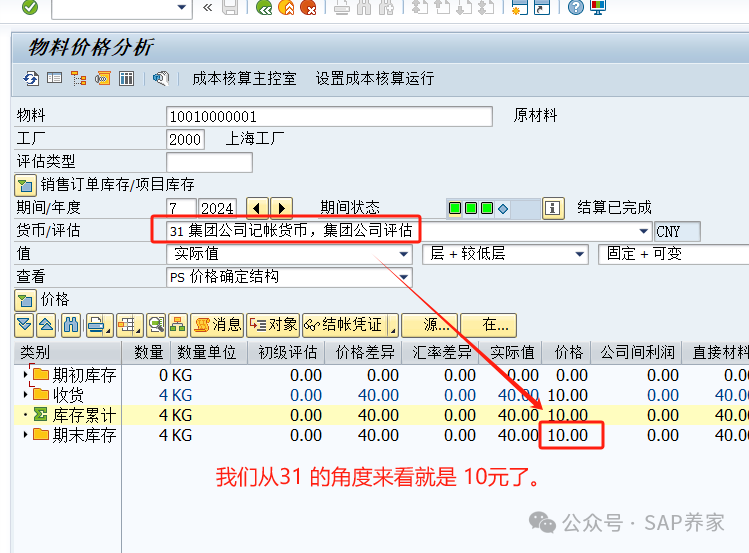This screenshot has width=749, height=553.
Task: Open the 固定 + 可变 dropdown
Action: 673,254
